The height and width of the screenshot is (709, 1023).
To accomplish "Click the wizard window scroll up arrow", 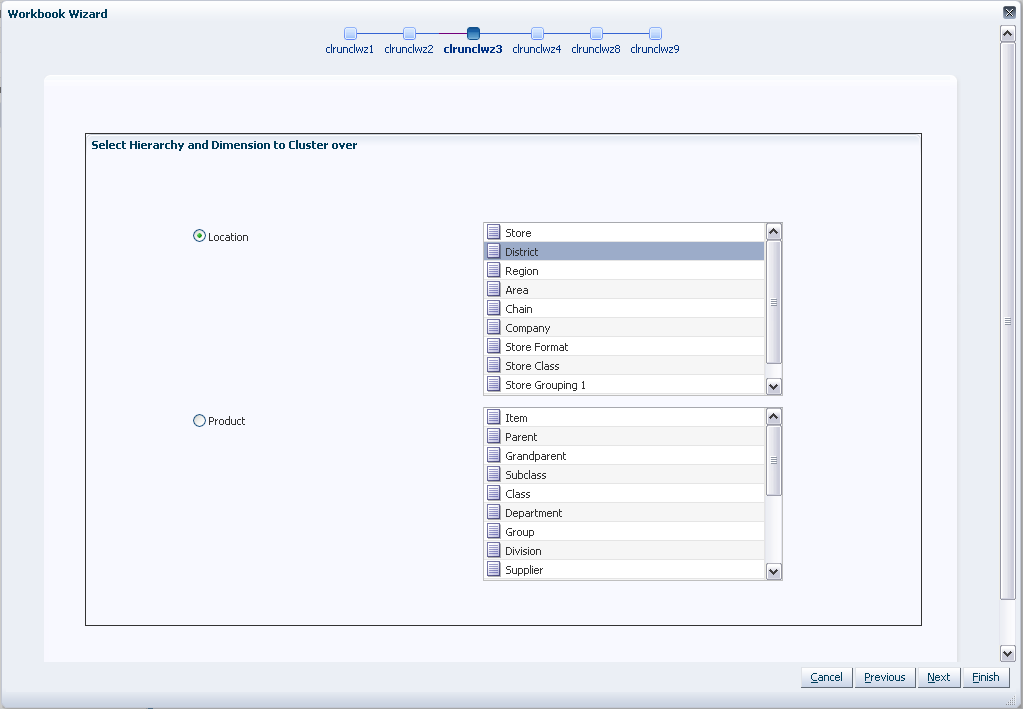I will pyautogui.click(x=1007, y=34).
